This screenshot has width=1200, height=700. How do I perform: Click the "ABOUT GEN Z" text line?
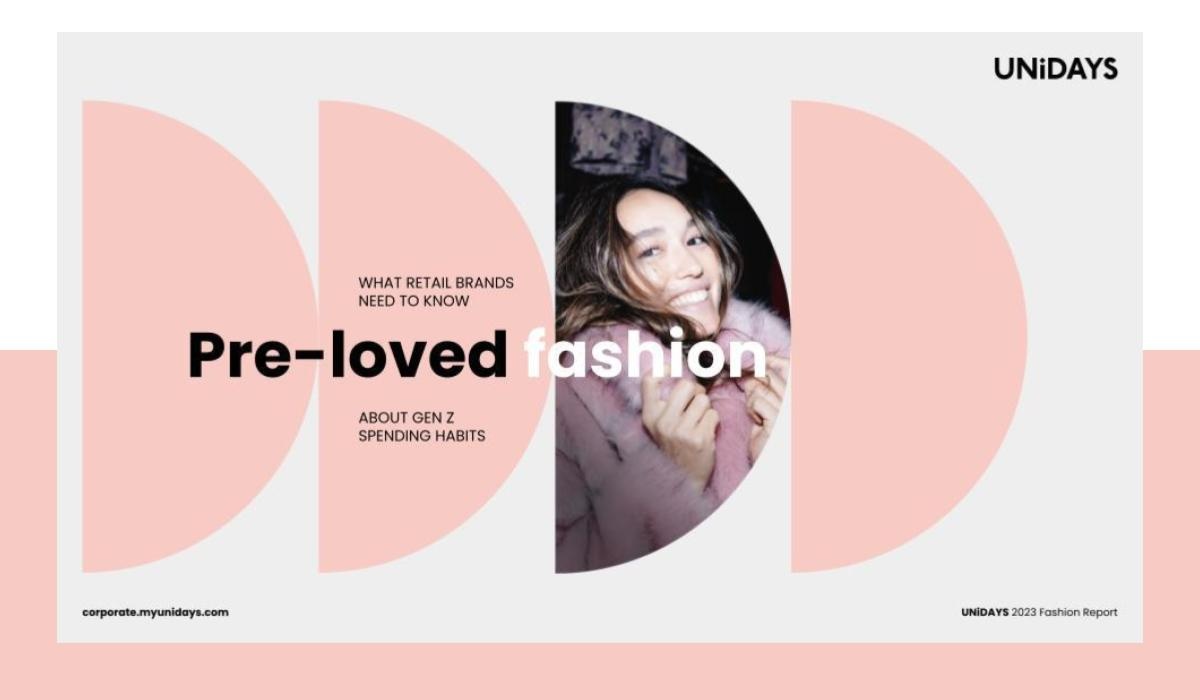tap(406, 418)
